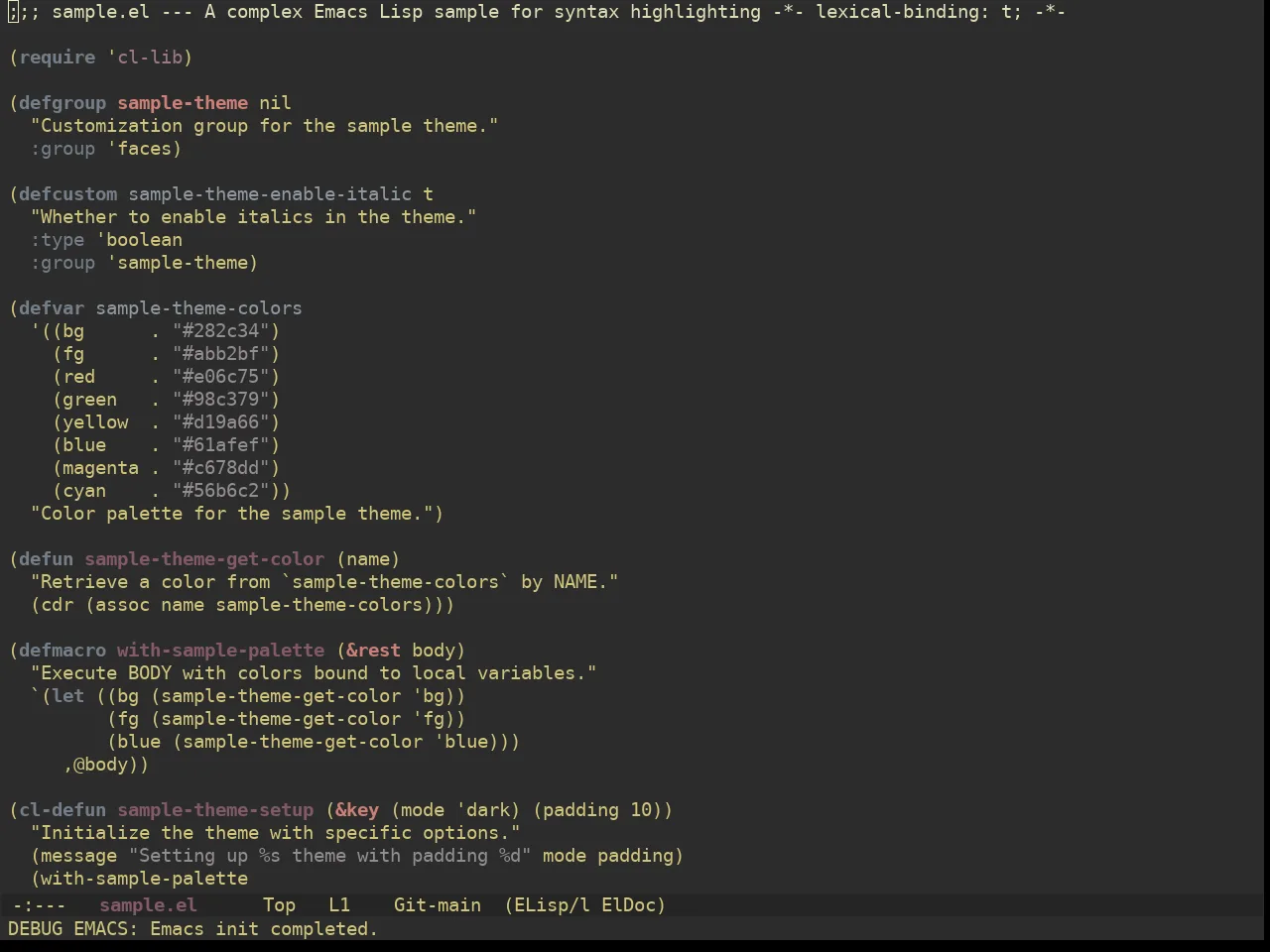Click the Top position indicator in mode line
The image size is (1270, 952).
click(279, 905)
